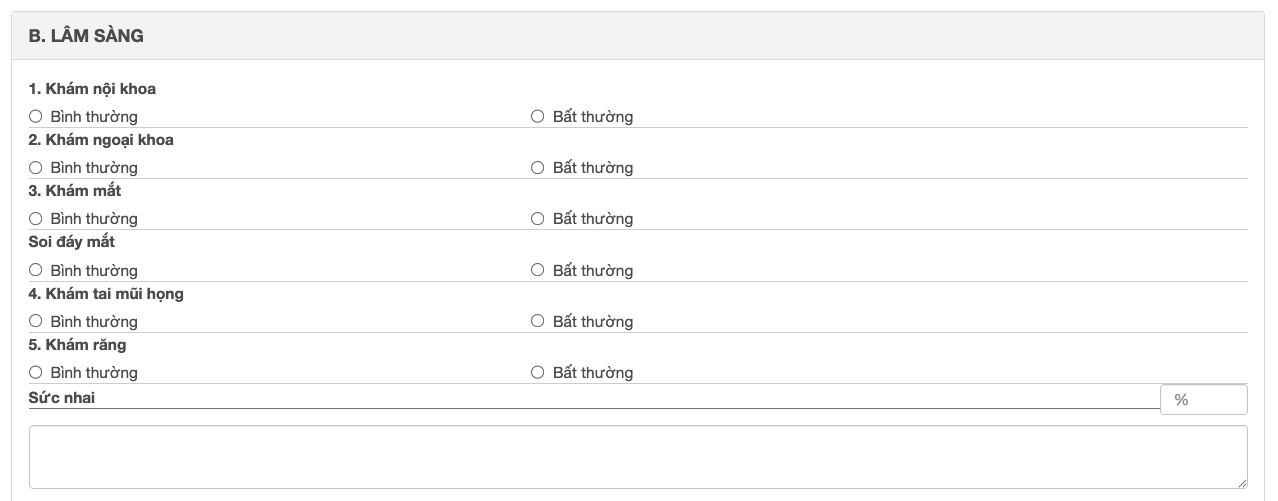Focus the large text area below Sức nhai

[x=638, y=457]
